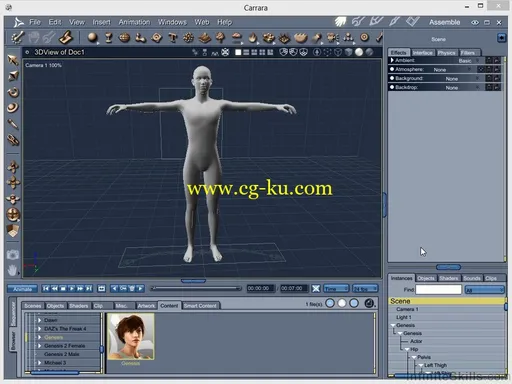This screenshot has height=384, width=512.
Task: Toggle the Background effect bullet
Action: click(x=392, y=78)
